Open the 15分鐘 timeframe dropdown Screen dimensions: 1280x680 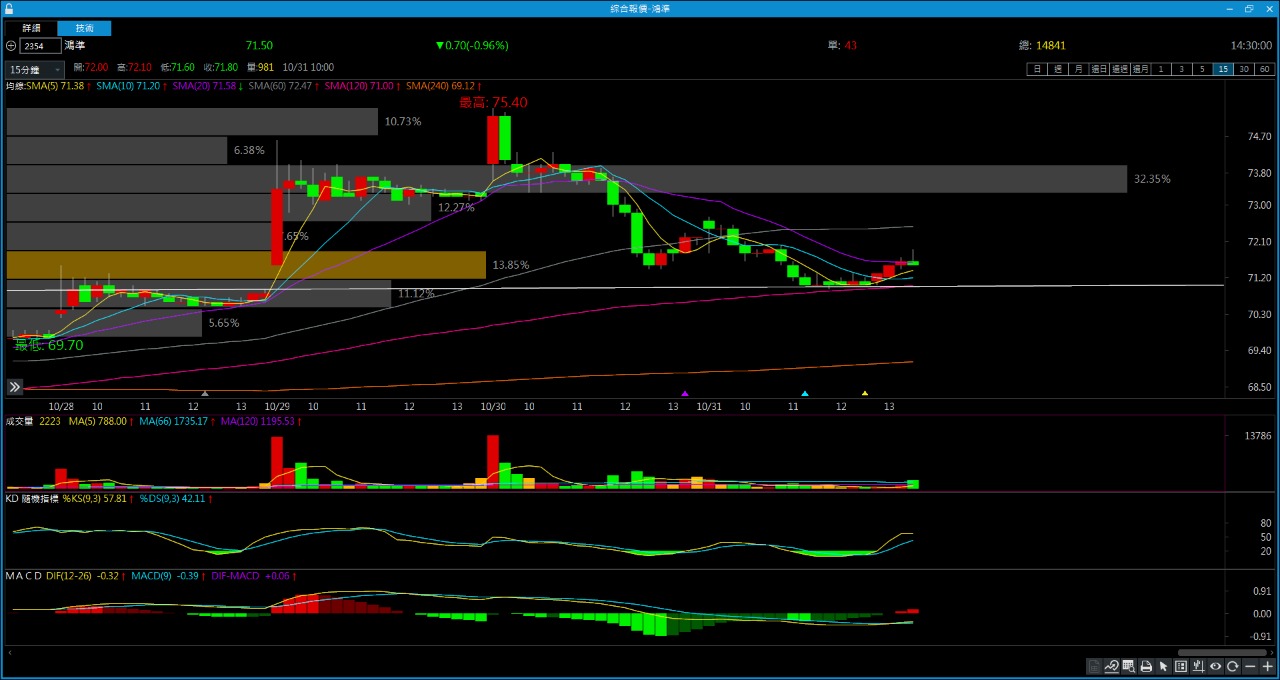tap(34, 70)
